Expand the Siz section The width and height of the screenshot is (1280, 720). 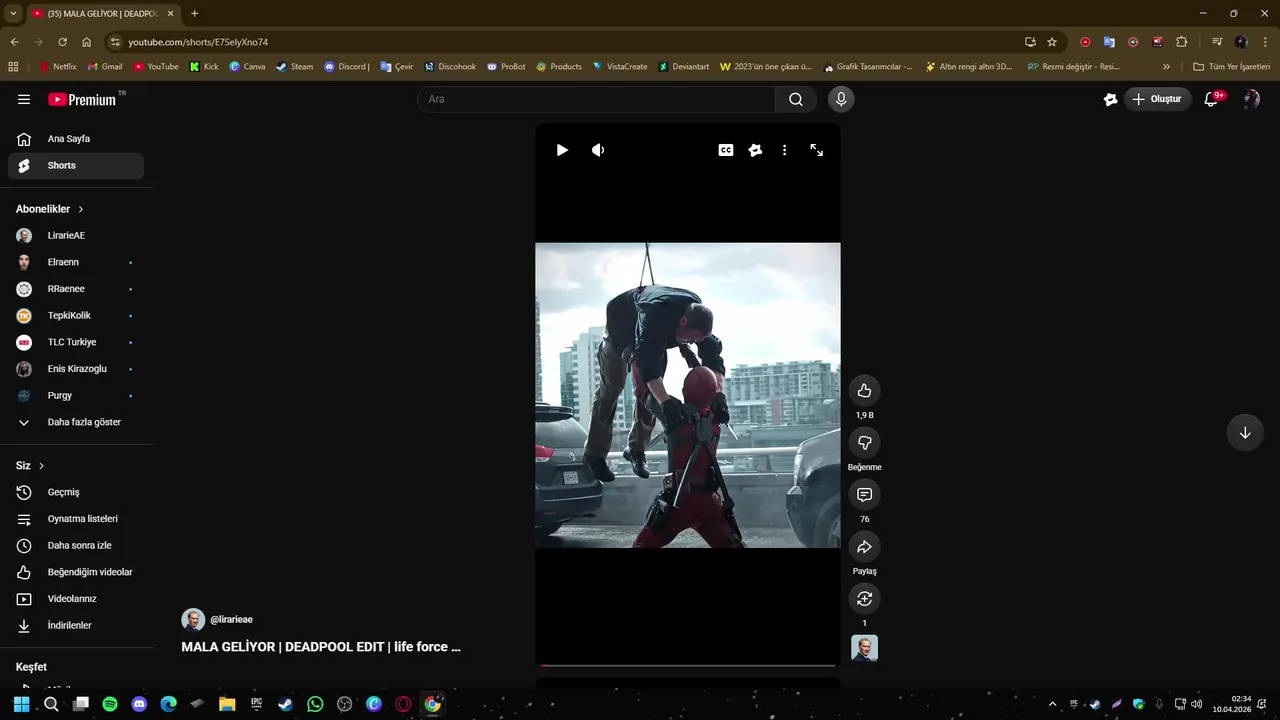coord(30,466)
